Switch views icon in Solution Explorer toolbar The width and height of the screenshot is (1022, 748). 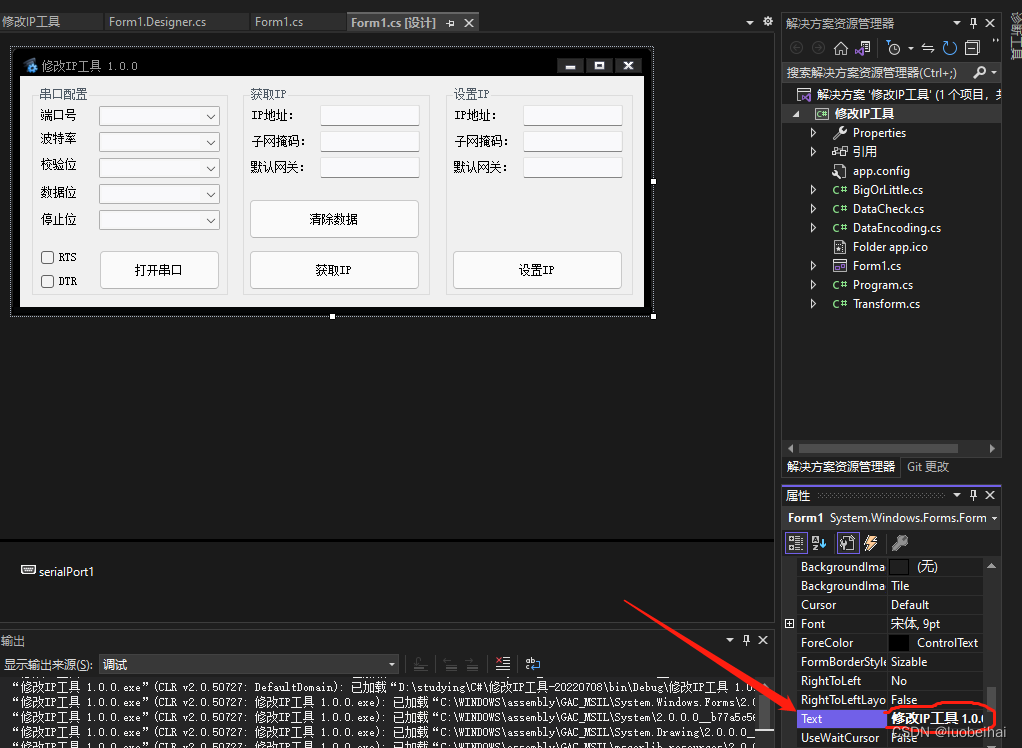(x=863, y=48)
